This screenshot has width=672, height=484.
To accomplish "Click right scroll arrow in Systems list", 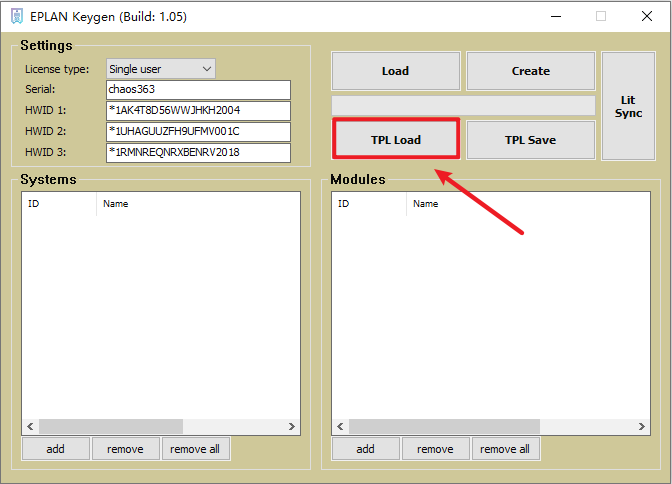I will [x=292, y=427].
